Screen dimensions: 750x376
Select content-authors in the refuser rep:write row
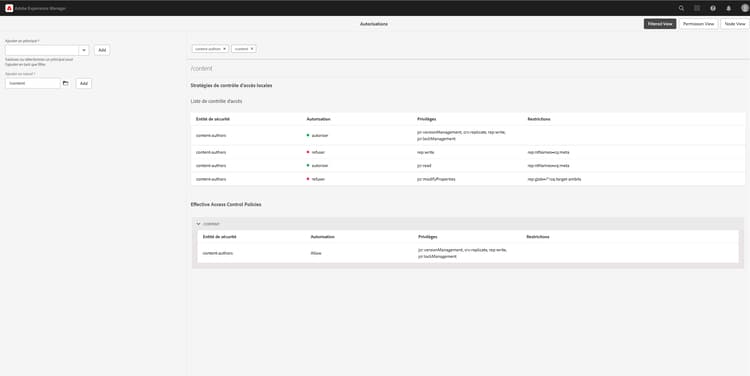point(211,152)
